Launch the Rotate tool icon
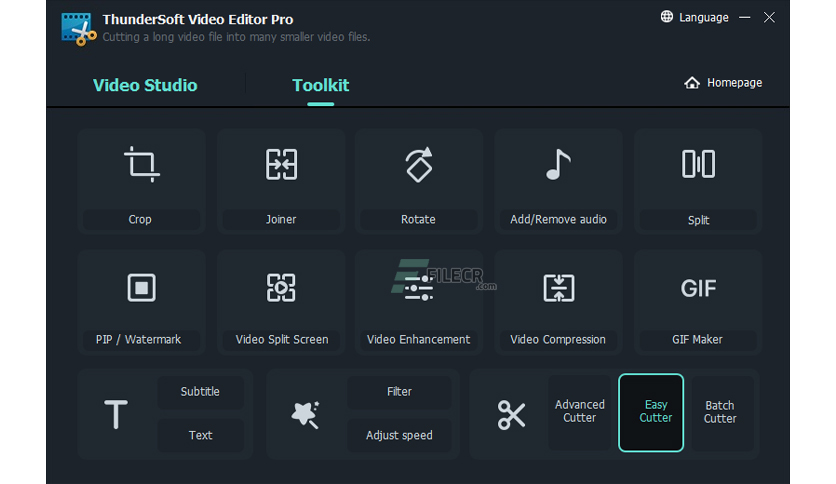 pos(419,165)
